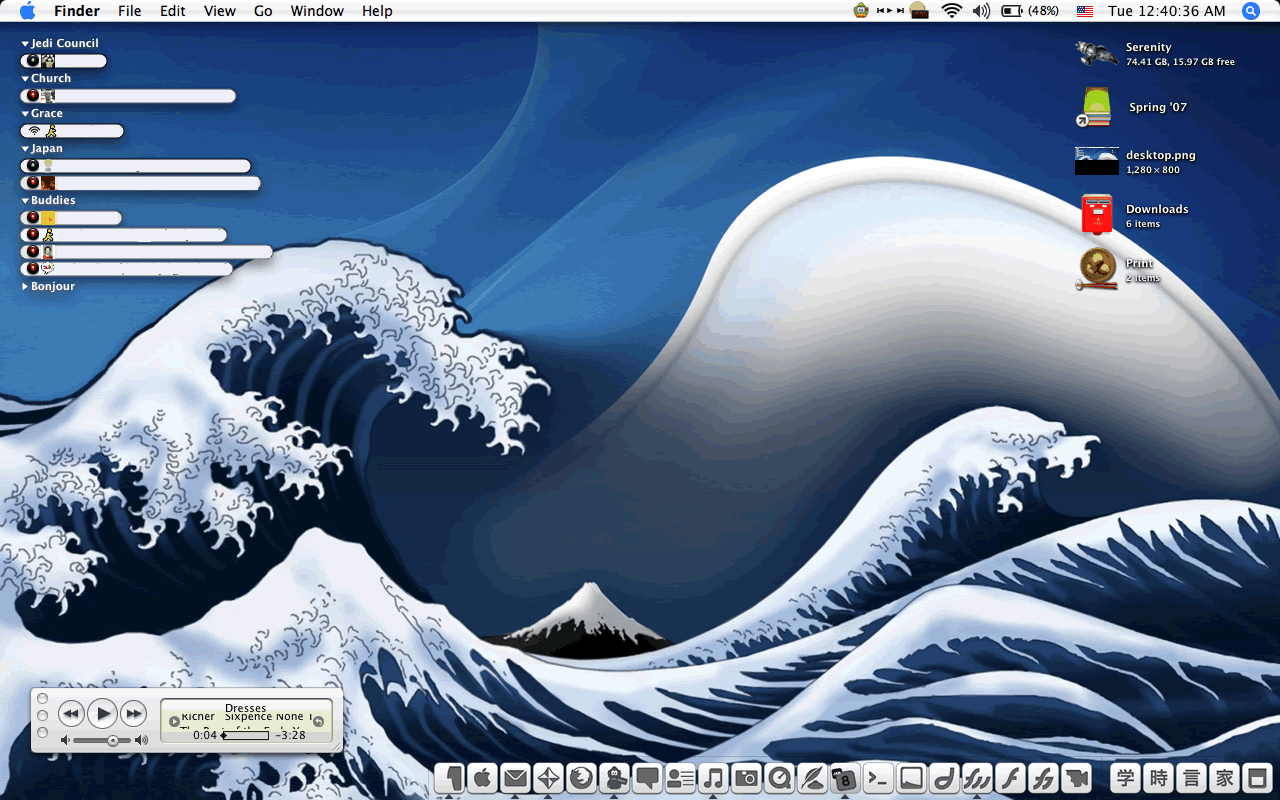The image size is (1280, 800).
Task: Collapse the Church buddy group
Action: [x=25, y=79]
